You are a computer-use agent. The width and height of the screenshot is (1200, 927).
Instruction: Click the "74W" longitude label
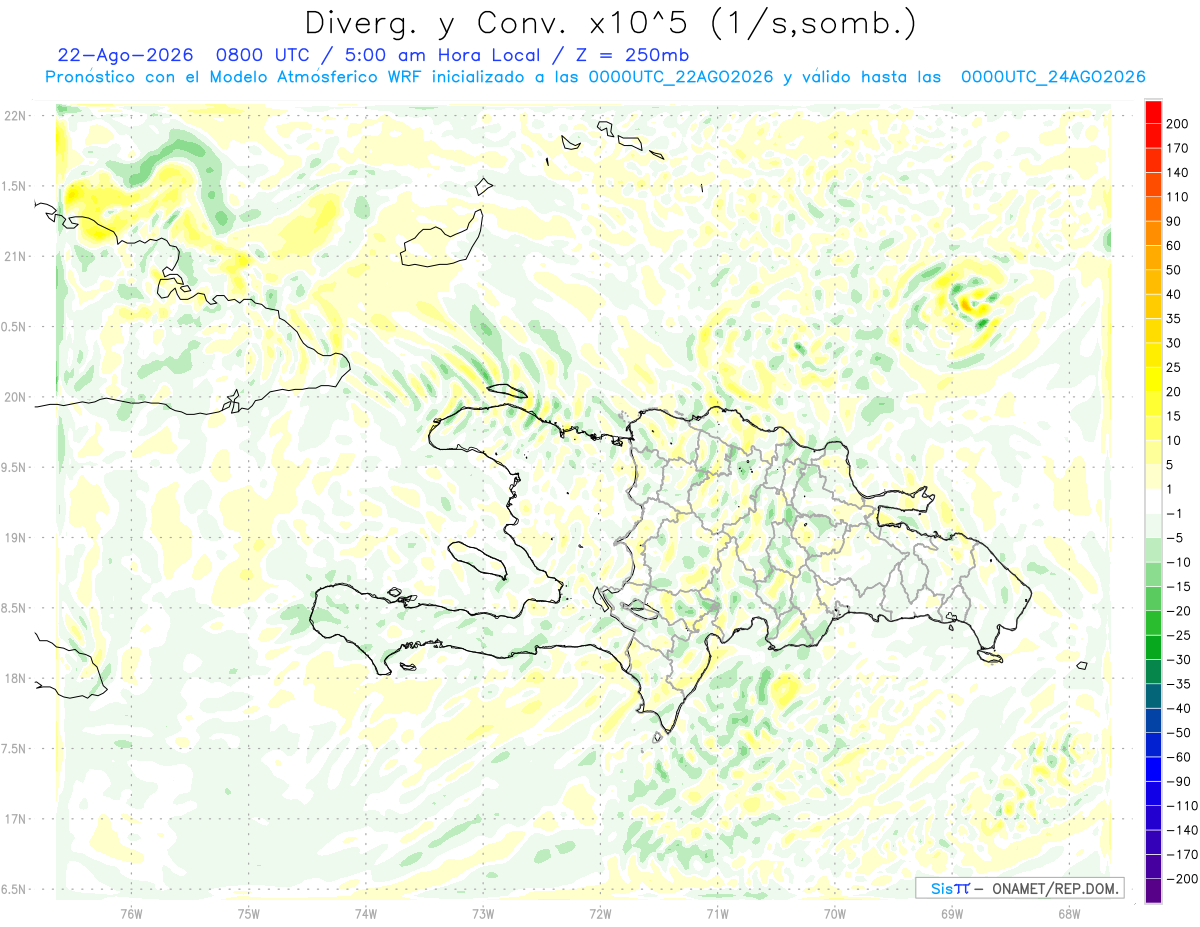coord(366,913)
